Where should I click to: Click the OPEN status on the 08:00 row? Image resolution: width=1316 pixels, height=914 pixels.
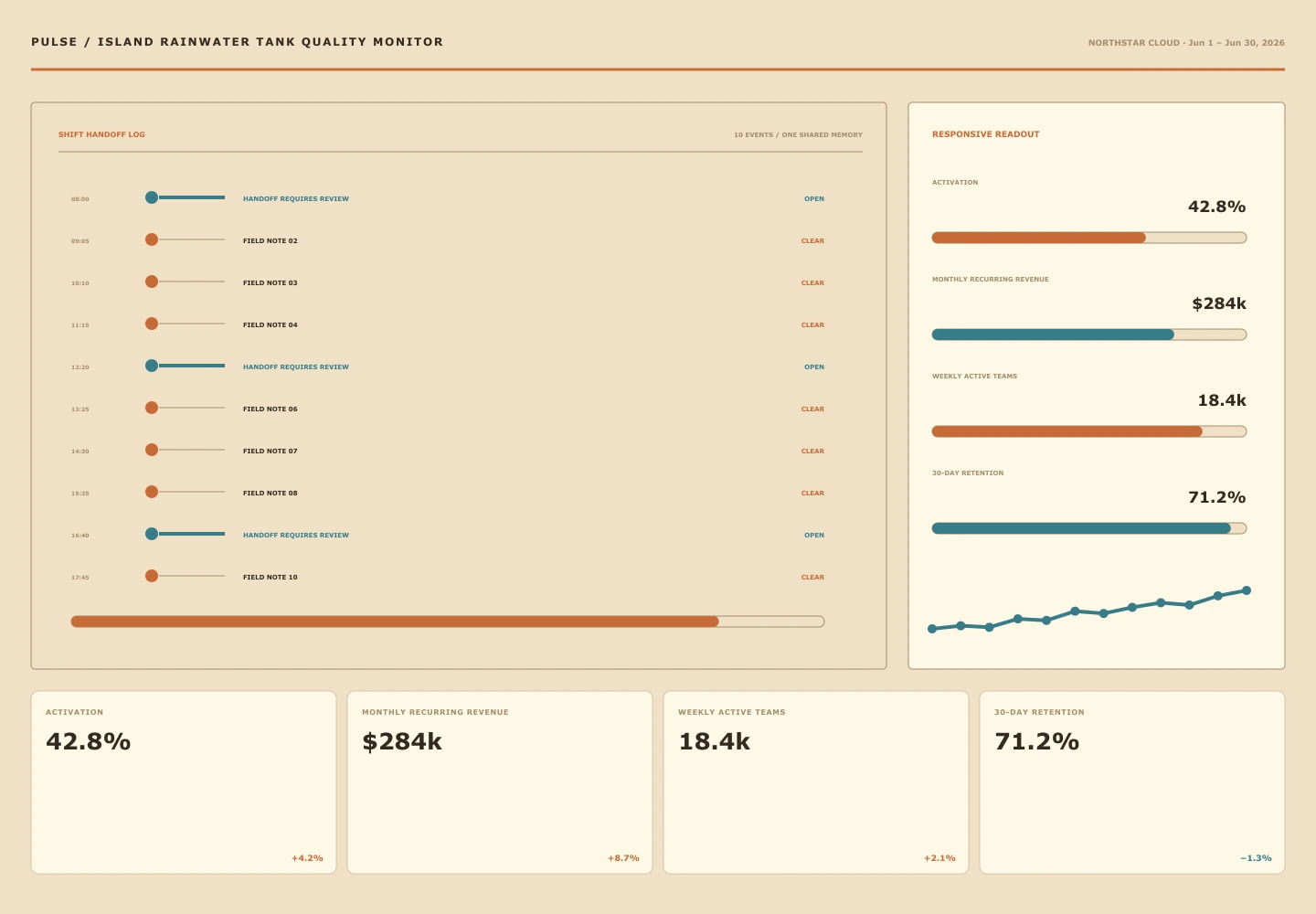[x=814, y=198]
